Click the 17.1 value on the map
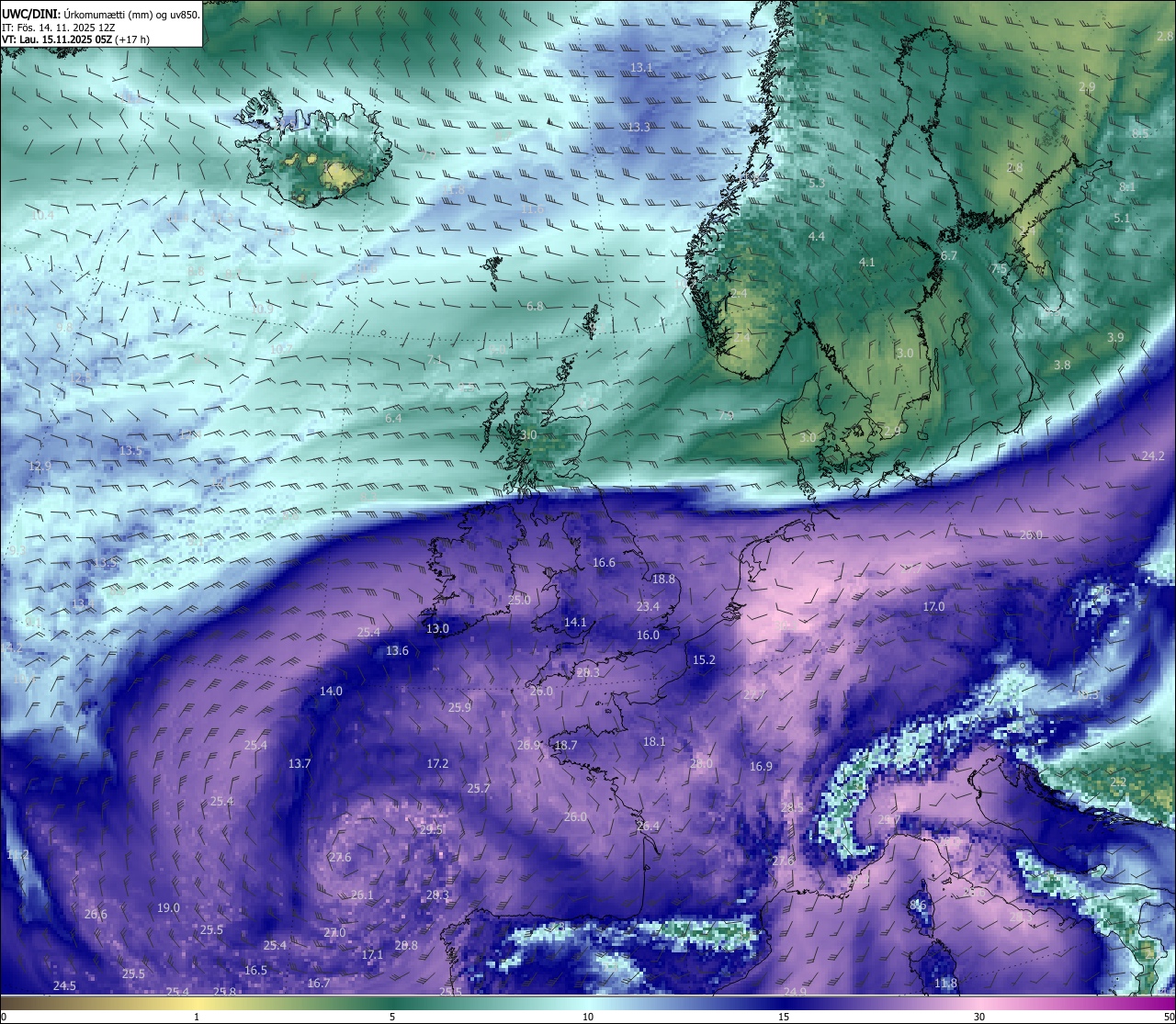Viewport: 1176px width, 1024px height. 372,955
